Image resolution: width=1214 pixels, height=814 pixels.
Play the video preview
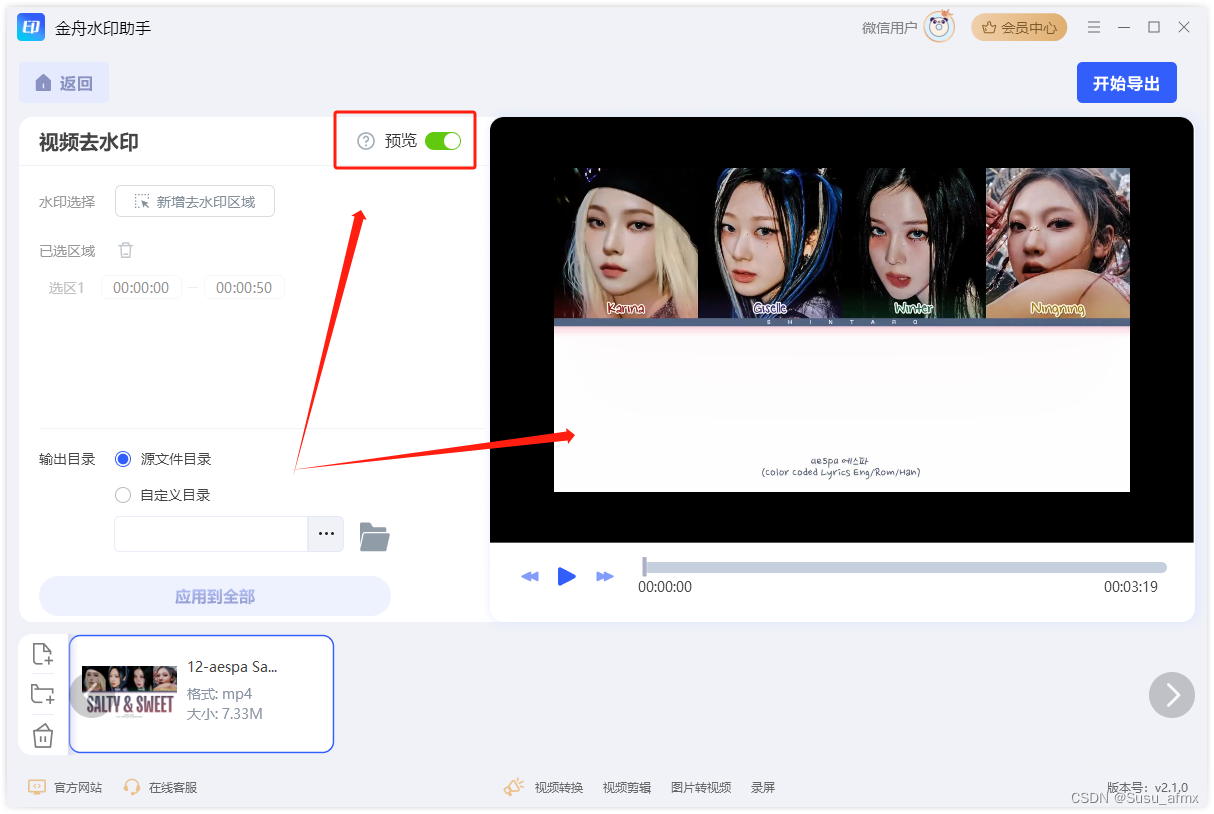coord(567,576)
